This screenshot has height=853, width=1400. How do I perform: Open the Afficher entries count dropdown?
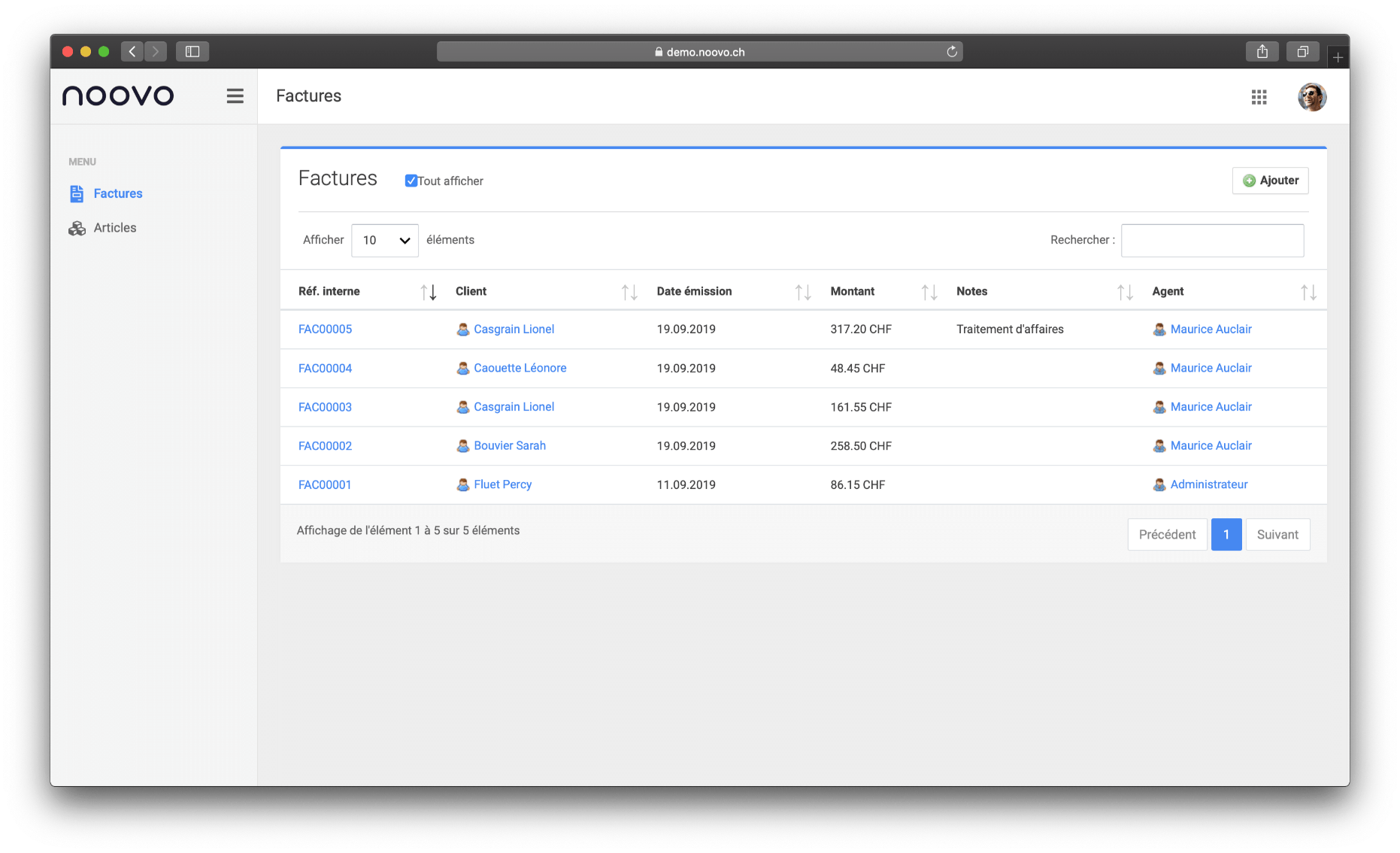click(384, 241)
